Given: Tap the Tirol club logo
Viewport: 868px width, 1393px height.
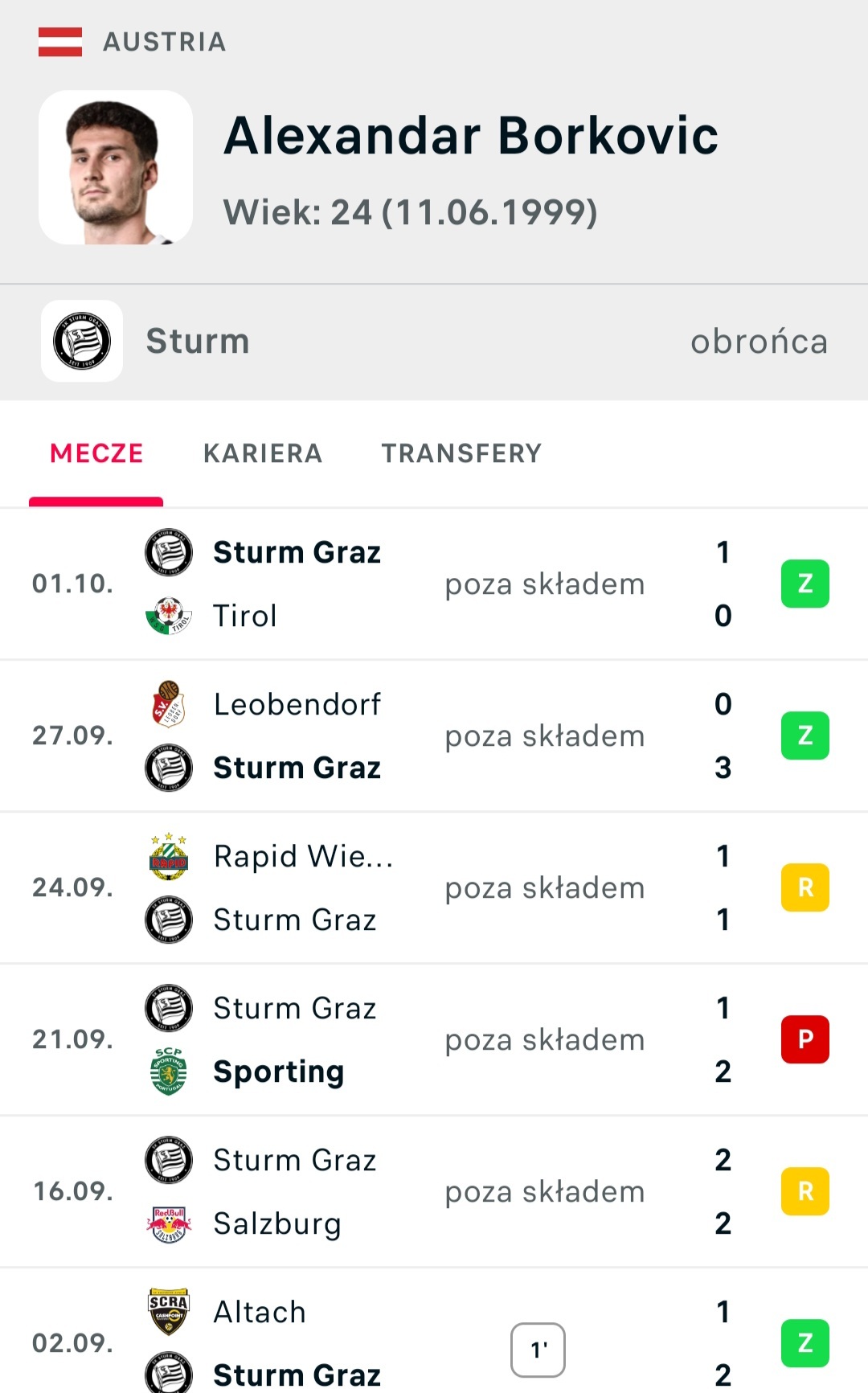Looking at the screenshot, I should point(169,616).
